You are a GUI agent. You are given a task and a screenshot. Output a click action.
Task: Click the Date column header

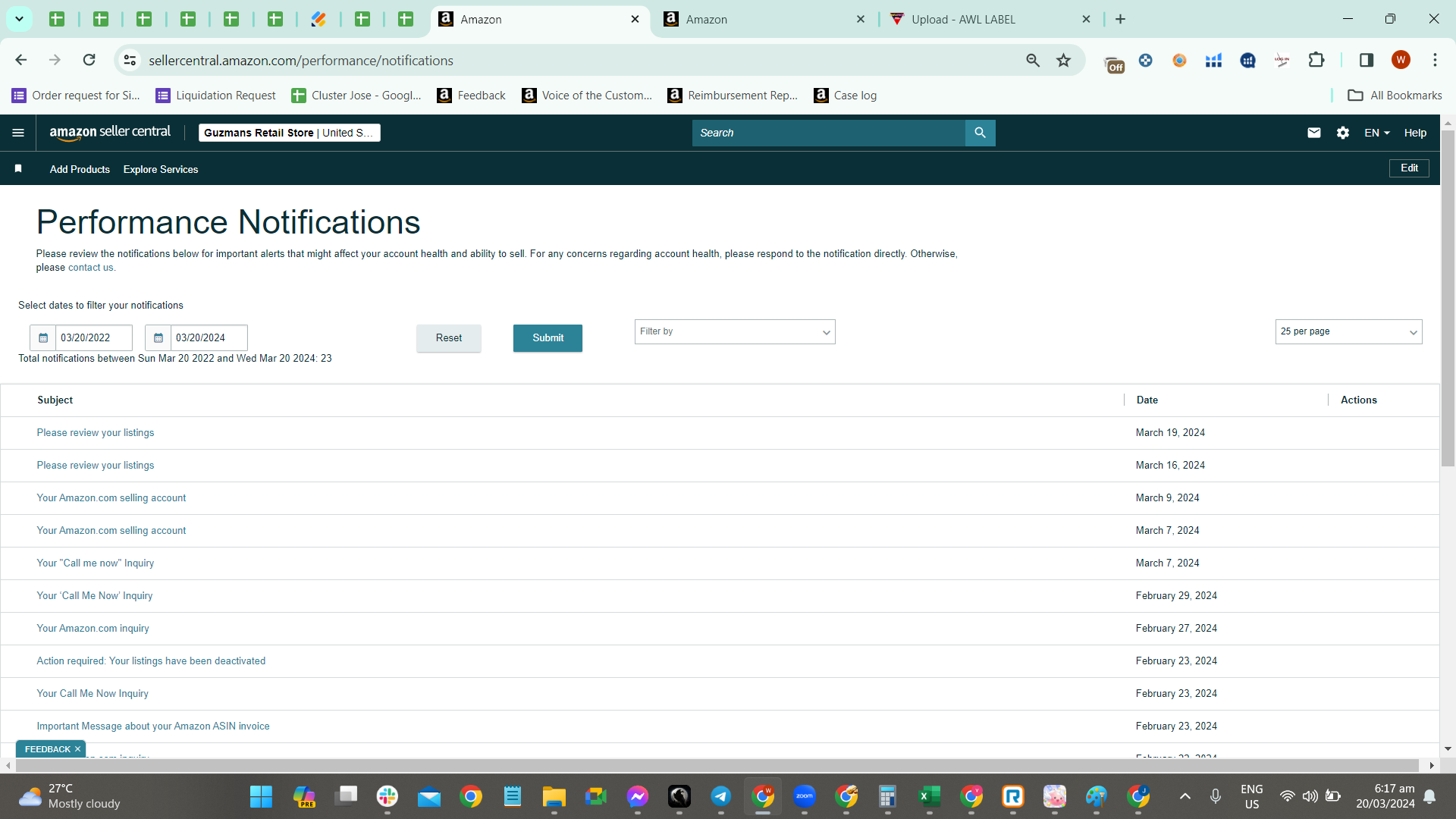[1147, 400]
